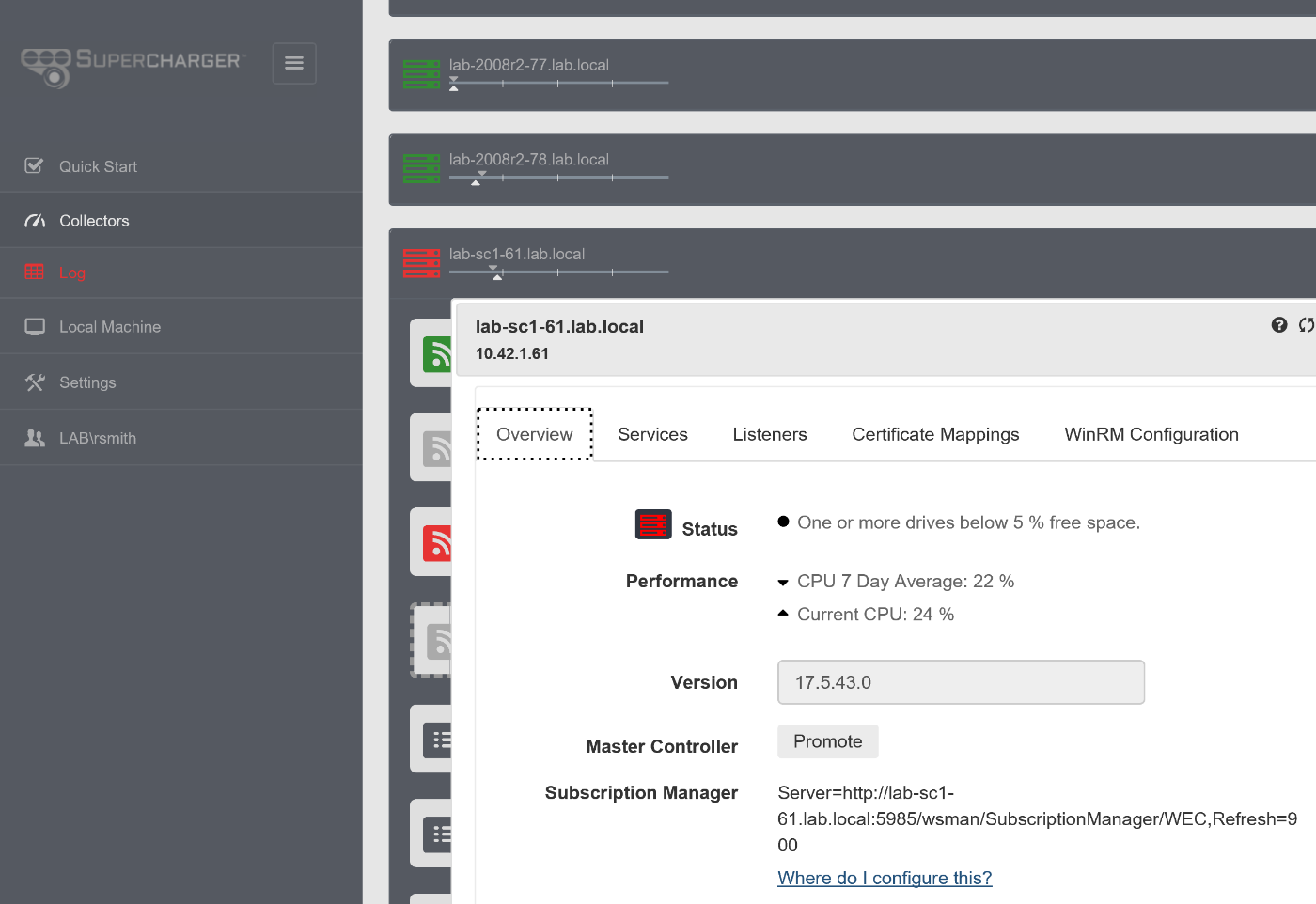Click the green collector status icon for lab-2008r2-77
The image size is (1316, 904).
coord(421,74)
